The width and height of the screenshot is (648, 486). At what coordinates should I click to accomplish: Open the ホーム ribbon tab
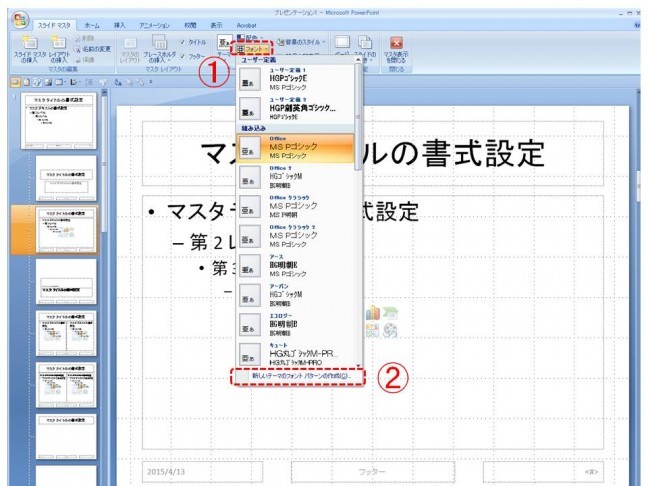(91, 21)
